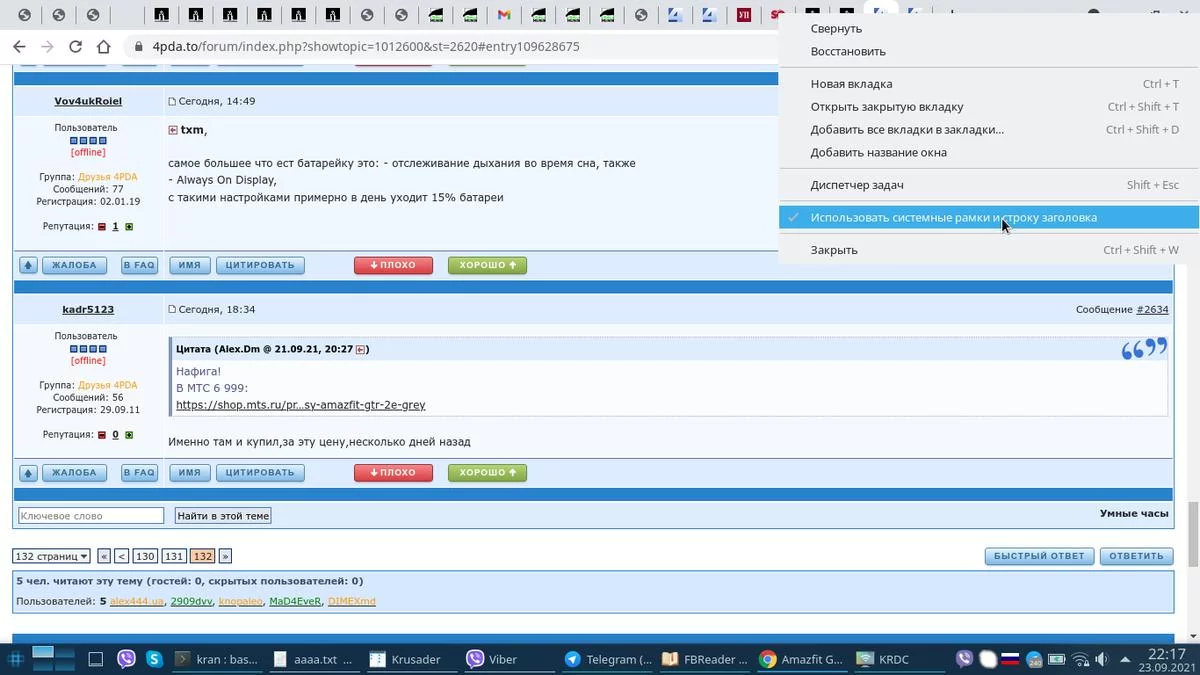Image resolution: width=1200 pixels, height=675 pixels.
Task: Click ЖАЛОБА under Vov4ukRoiel's post
Action: (75, 265)
